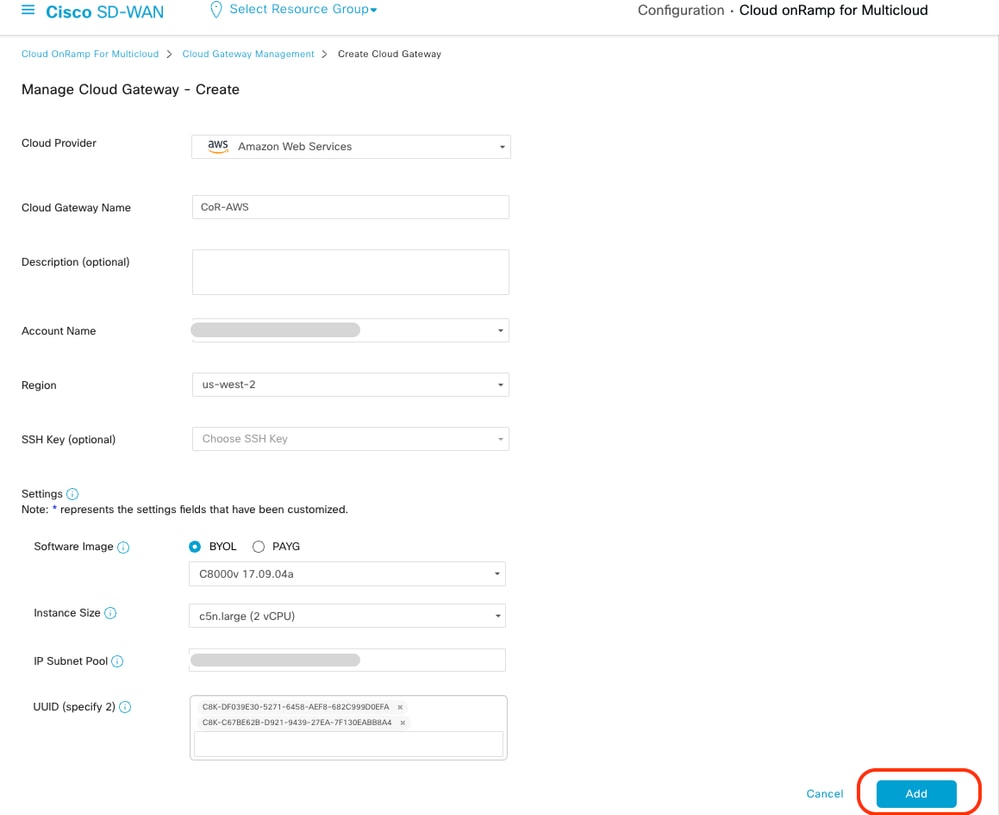The image size is (999, 815).
Task: Show info tooltip for Instance Size
Action: coord(110,613)
